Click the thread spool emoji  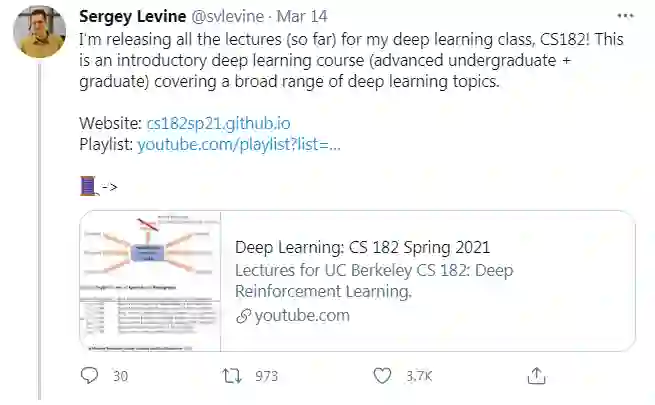coord(88,186)
